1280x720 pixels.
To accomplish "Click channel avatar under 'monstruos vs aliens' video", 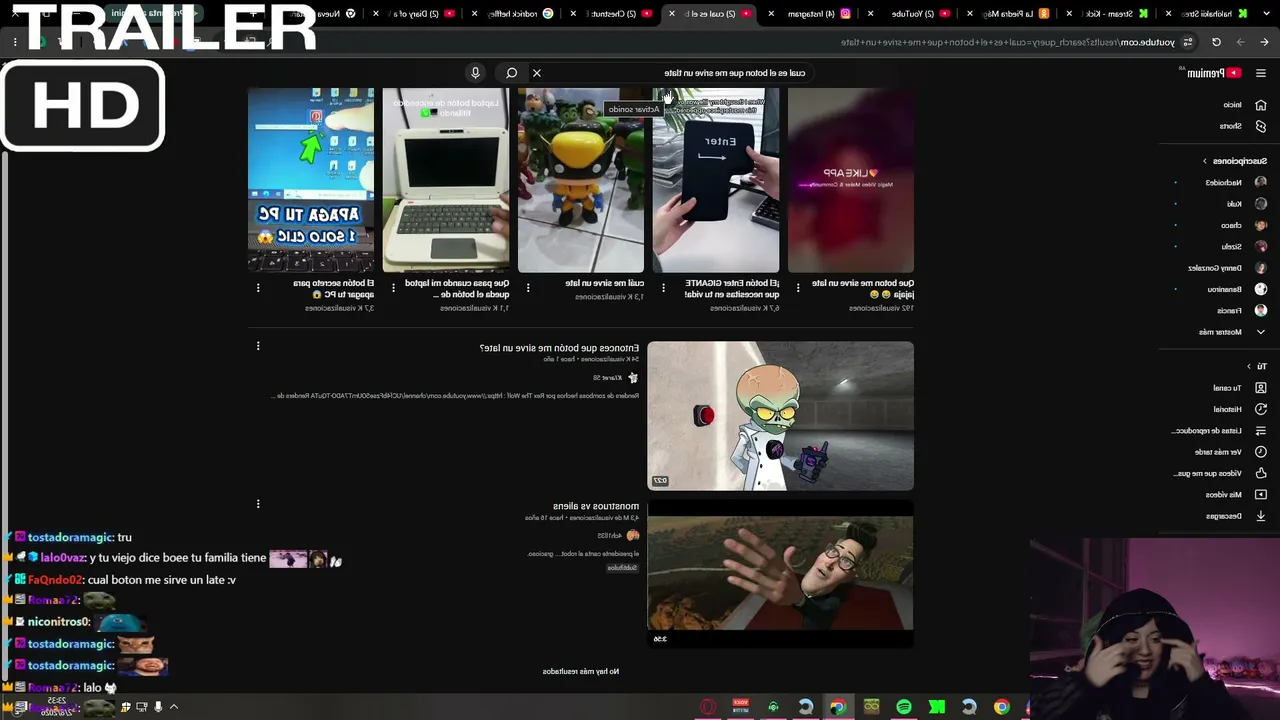I will (632, 536).
